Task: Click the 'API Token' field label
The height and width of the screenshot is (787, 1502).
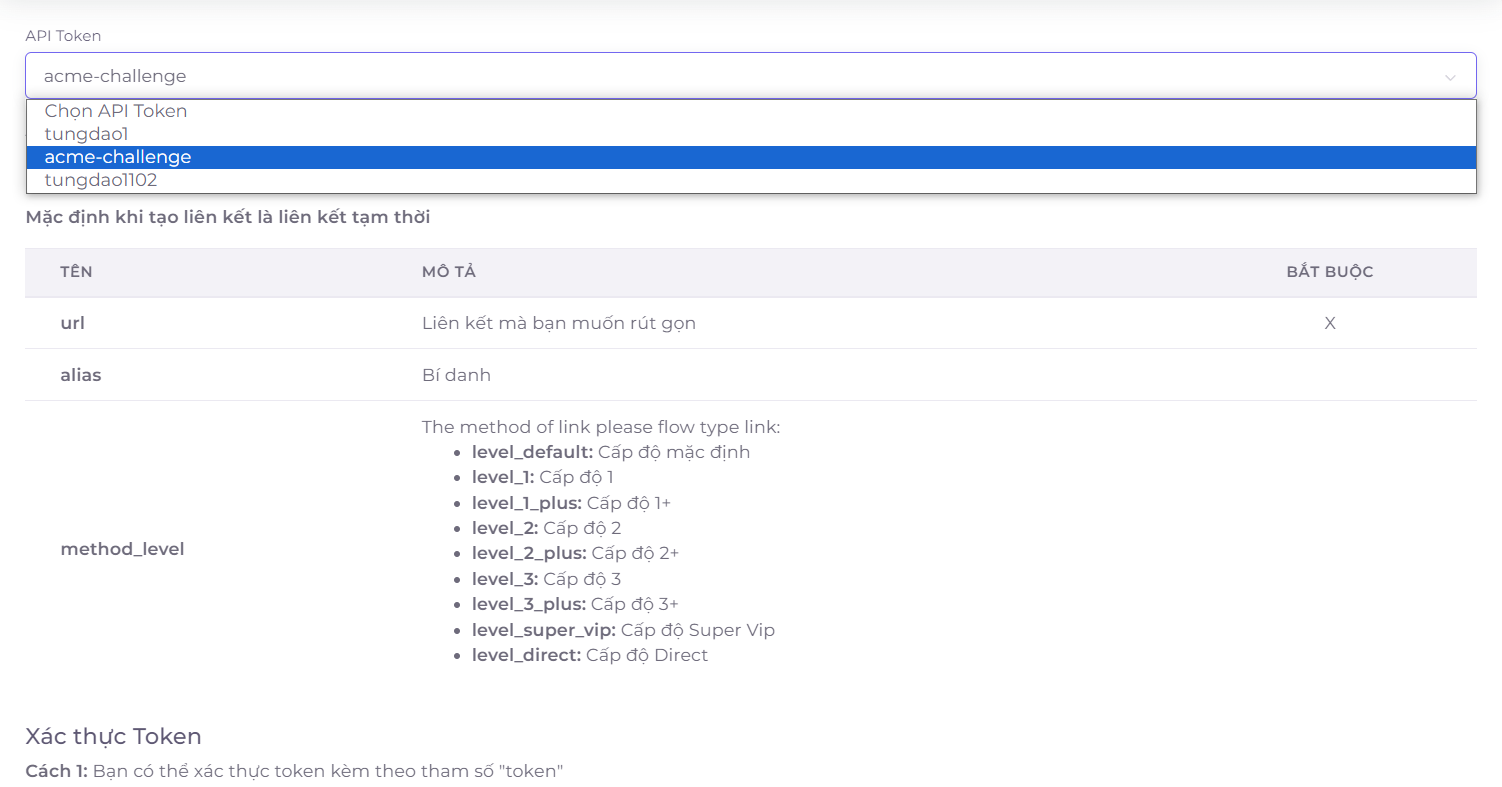Action: (x=63, y=36)
